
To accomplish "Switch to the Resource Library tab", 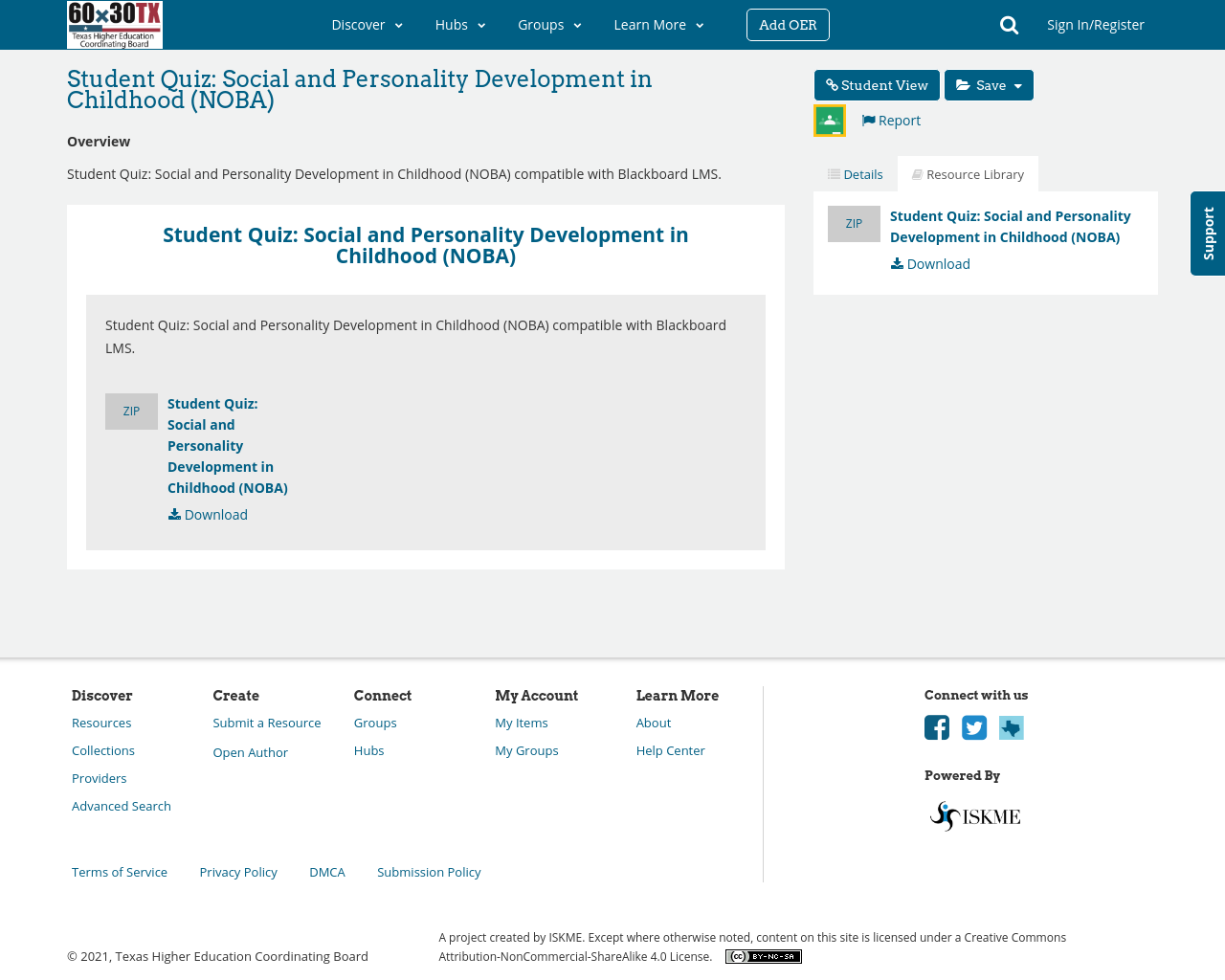I will pos(967,172).
